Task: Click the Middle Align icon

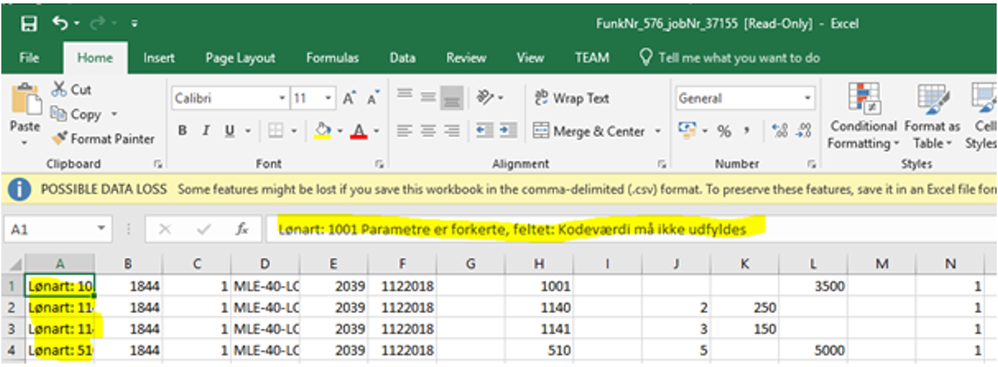Action: click(428, 98)
